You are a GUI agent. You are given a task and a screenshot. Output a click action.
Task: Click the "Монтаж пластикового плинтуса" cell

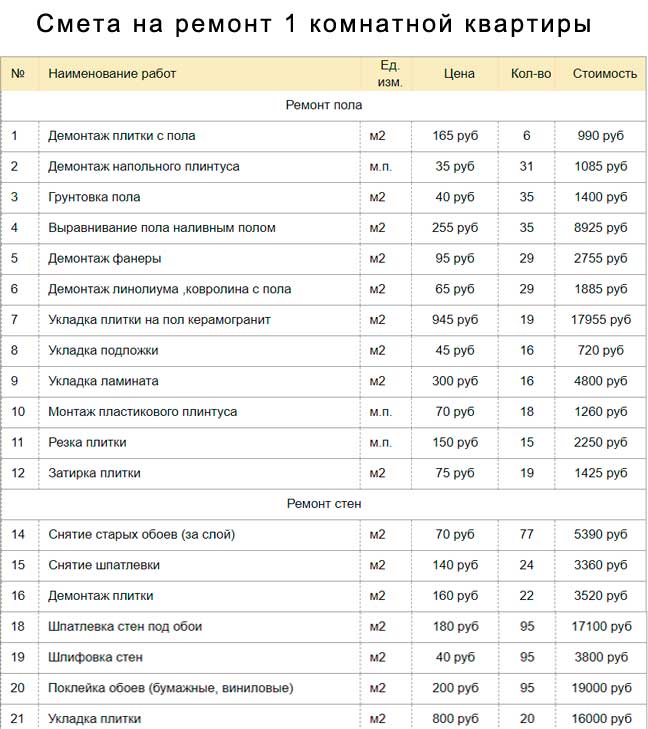pyautogui.click(x=143, y=412)
